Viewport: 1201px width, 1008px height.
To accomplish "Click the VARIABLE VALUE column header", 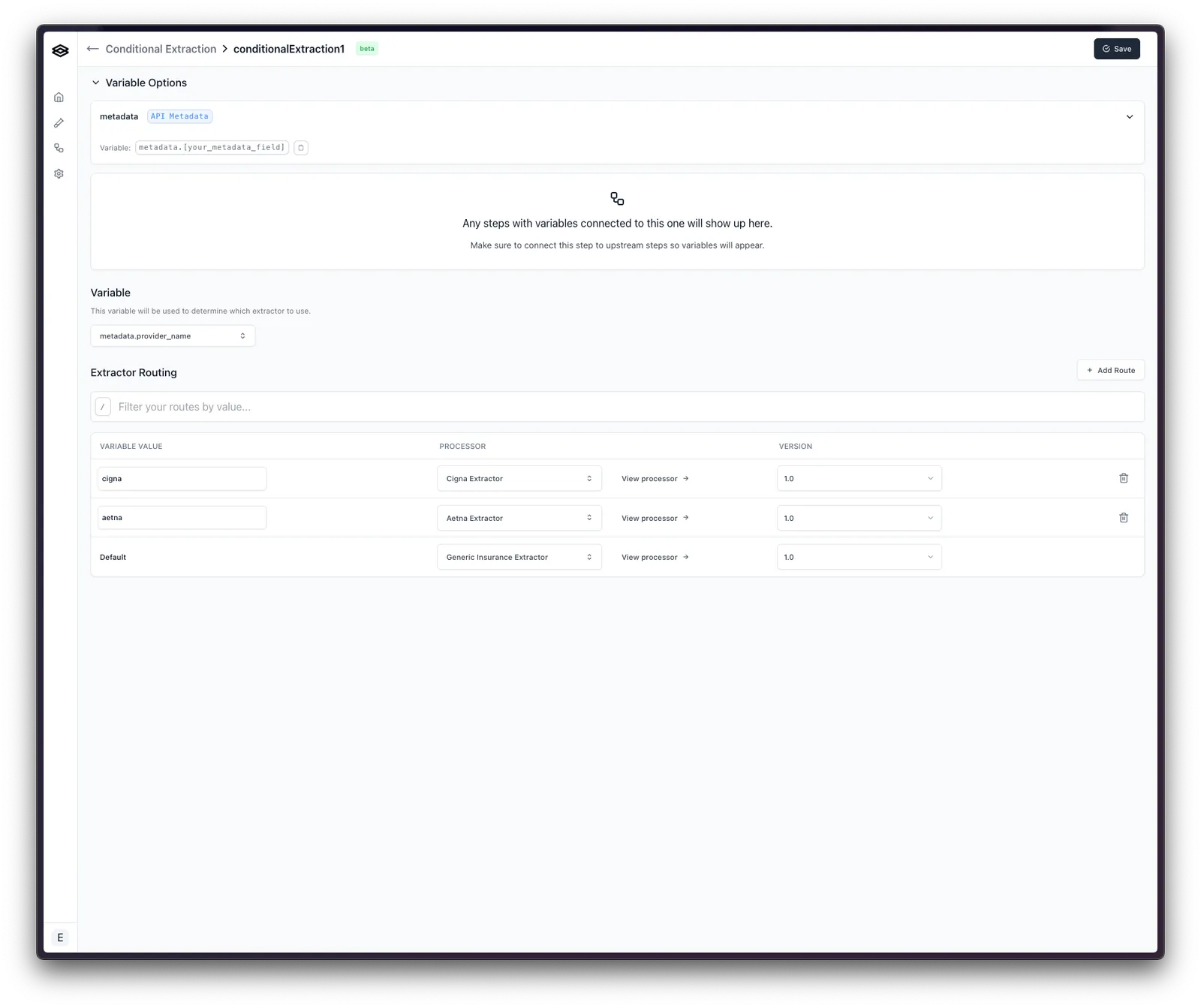I will pos(131,447).
